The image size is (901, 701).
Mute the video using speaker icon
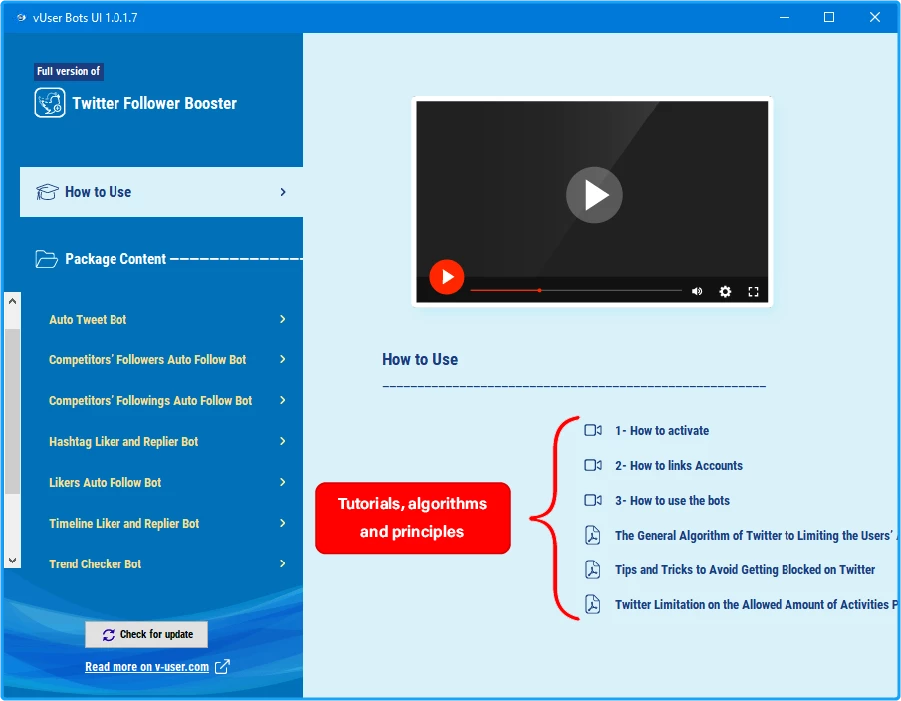(697, 291)
